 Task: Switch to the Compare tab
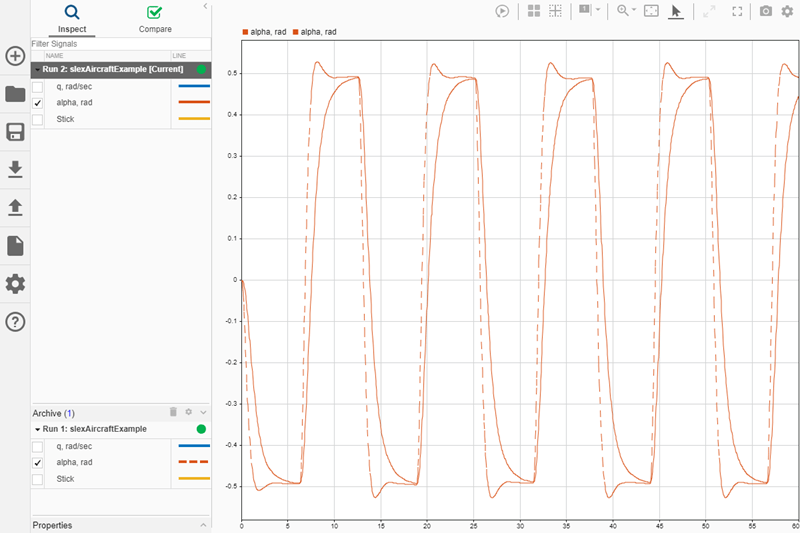(x=153, y=19)
